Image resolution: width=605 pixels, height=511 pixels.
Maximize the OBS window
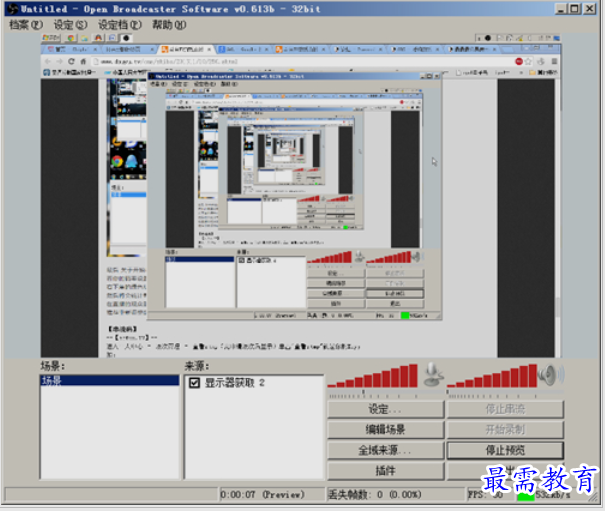[x=575, y=8]
